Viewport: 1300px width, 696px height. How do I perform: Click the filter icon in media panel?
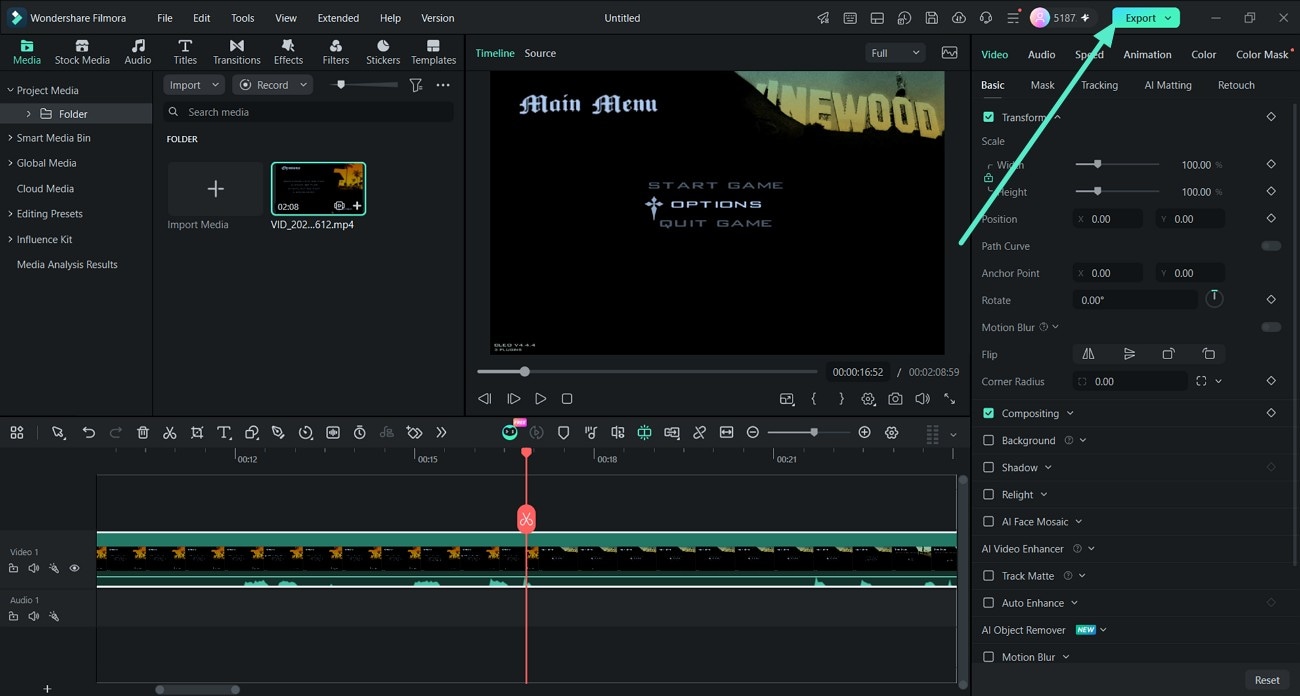tap(416, 85)
